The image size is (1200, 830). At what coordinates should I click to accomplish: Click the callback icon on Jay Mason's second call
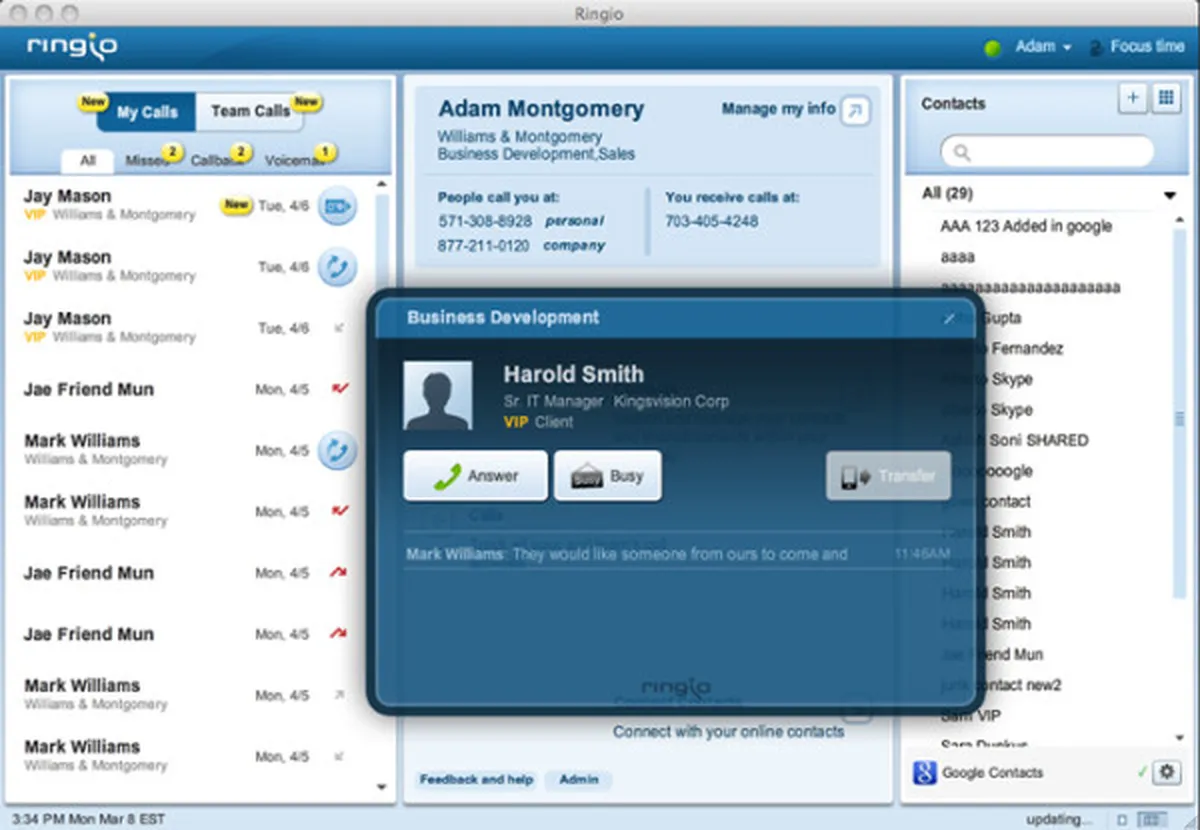click(337, 267)
